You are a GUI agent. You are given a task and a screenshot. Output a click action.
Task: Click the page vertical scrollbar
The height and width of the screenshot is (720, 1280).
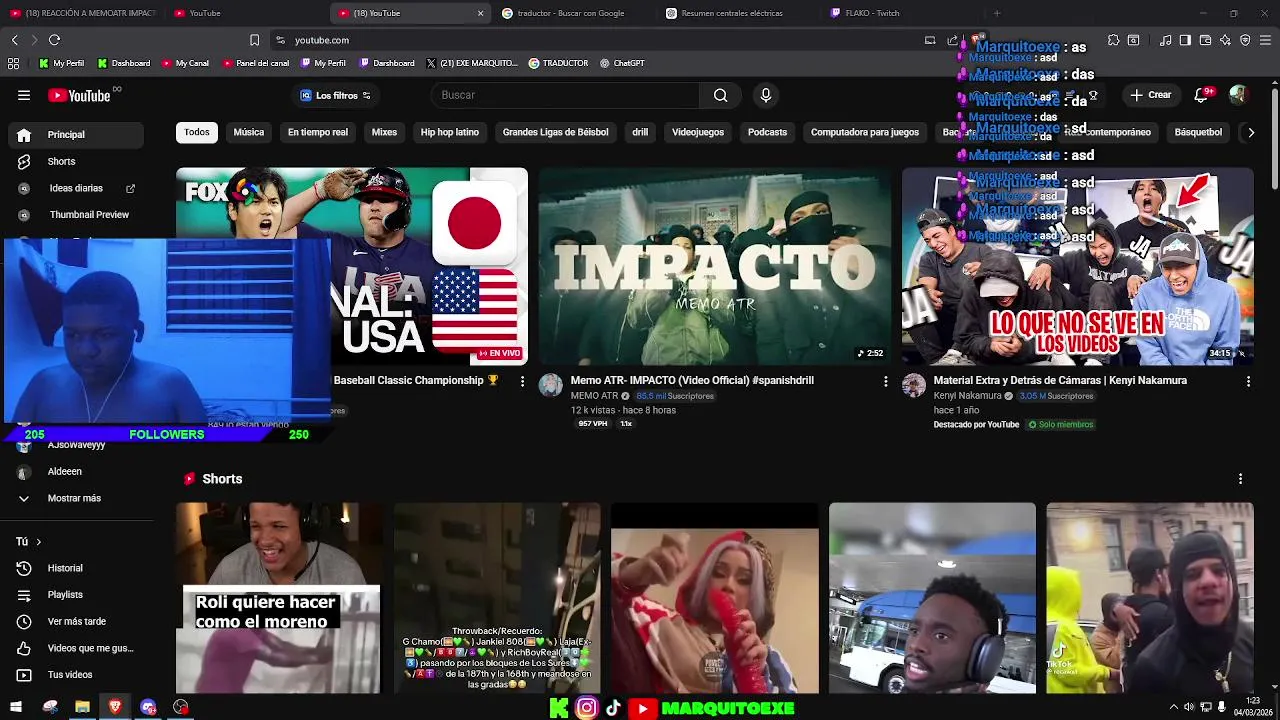pyautogui.click(x=1274, y=138)
